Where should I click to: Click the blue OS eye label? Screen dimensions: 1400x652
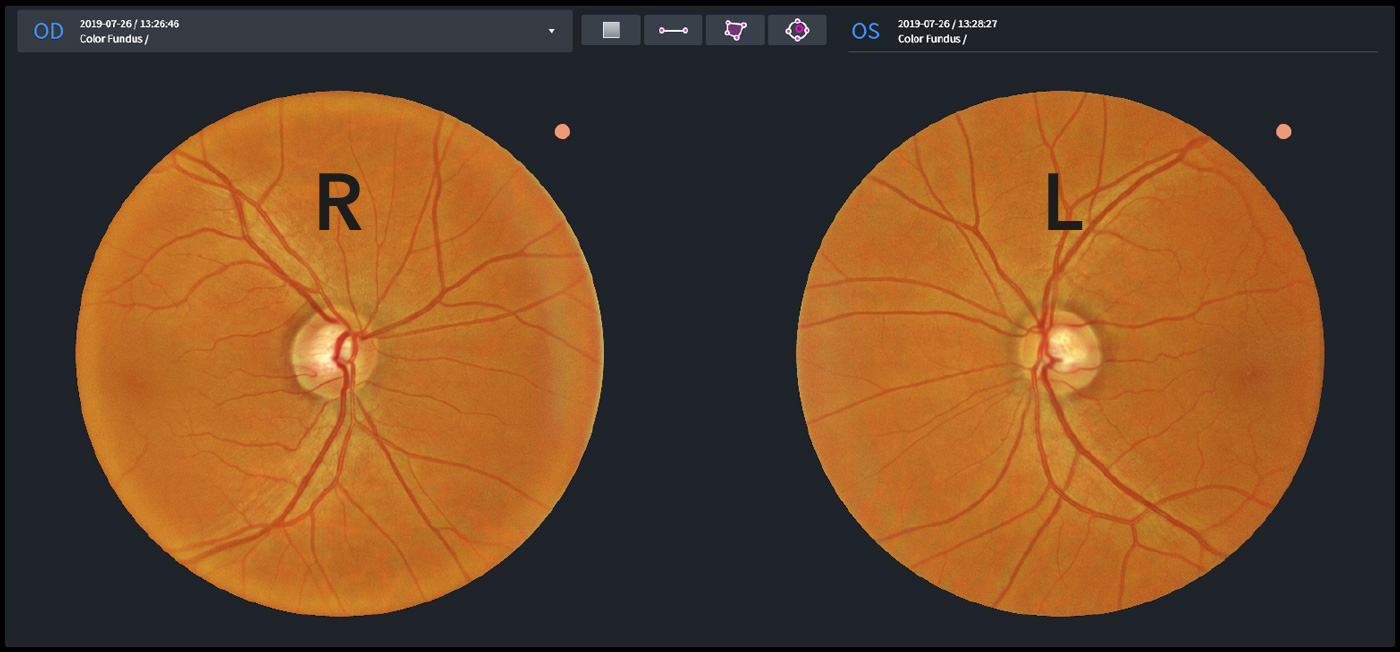coord(865,31)
